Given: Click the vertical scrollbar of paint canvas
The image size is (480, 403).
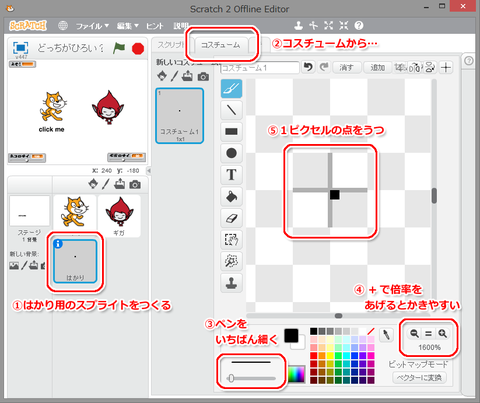Looking at the screenshot, I should 434,196.
